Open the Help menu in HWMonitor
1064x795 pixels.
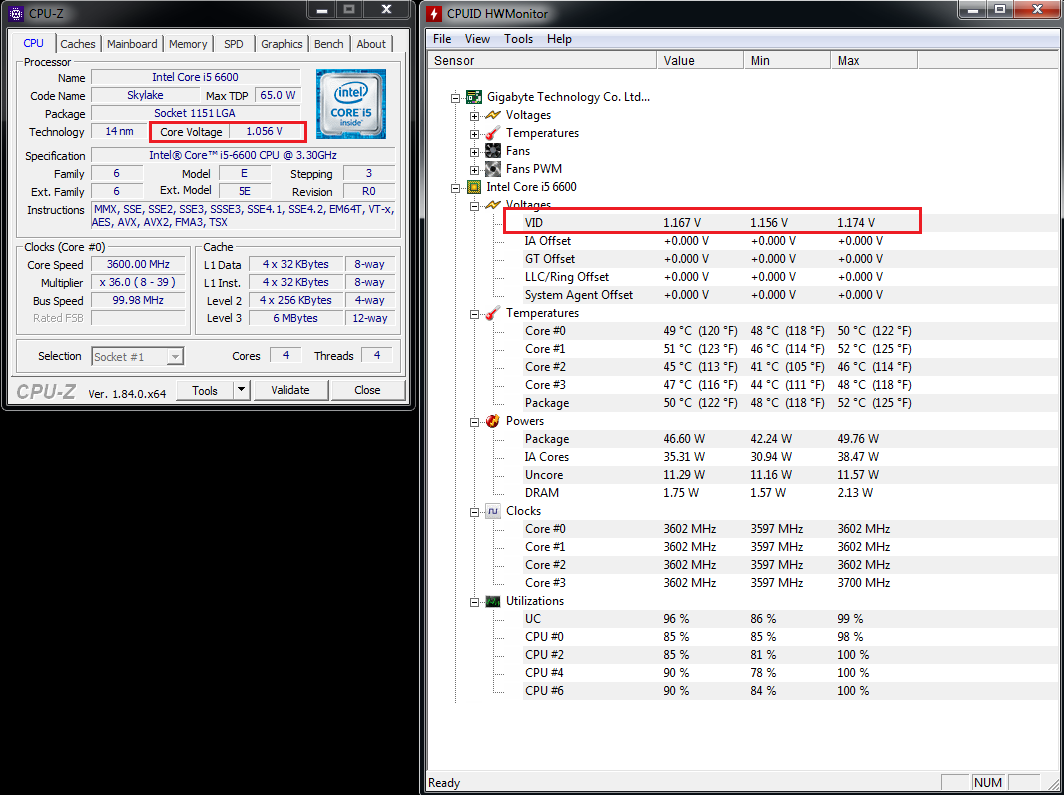pos(559,39)
